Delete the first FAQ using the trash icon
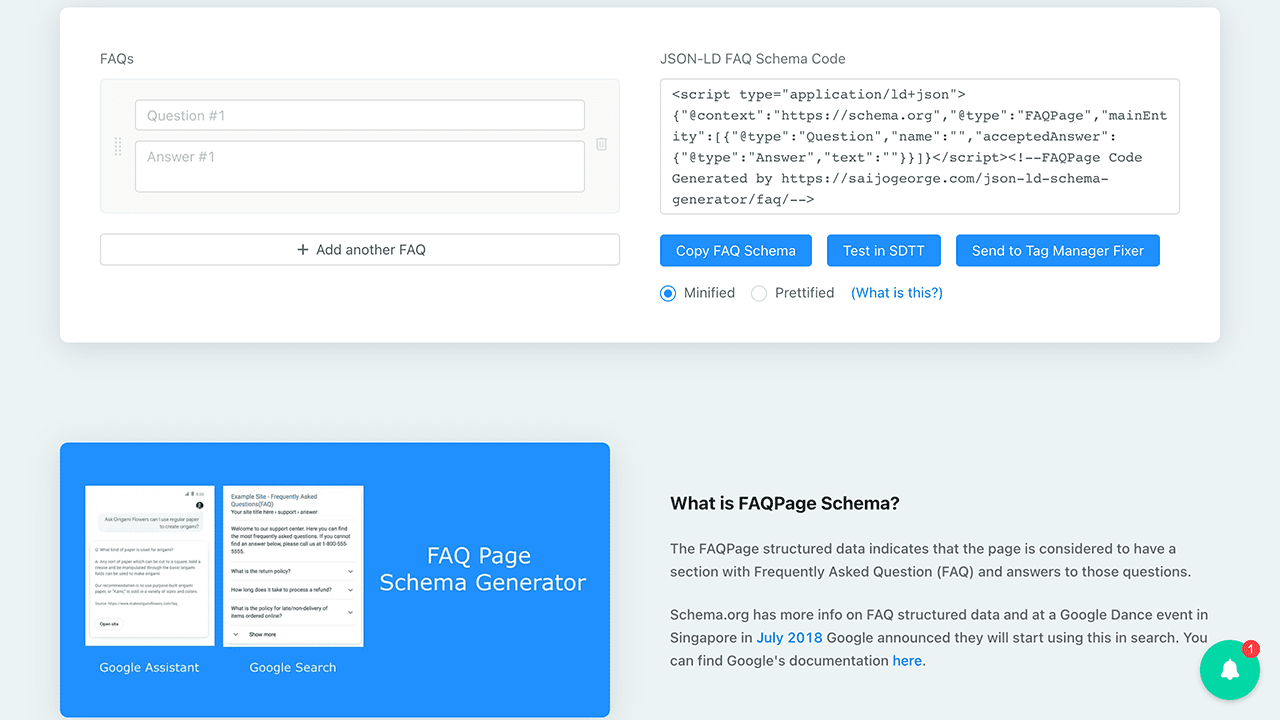The height and width of the screenshot is (720, 1280). (x=601, y=144)
